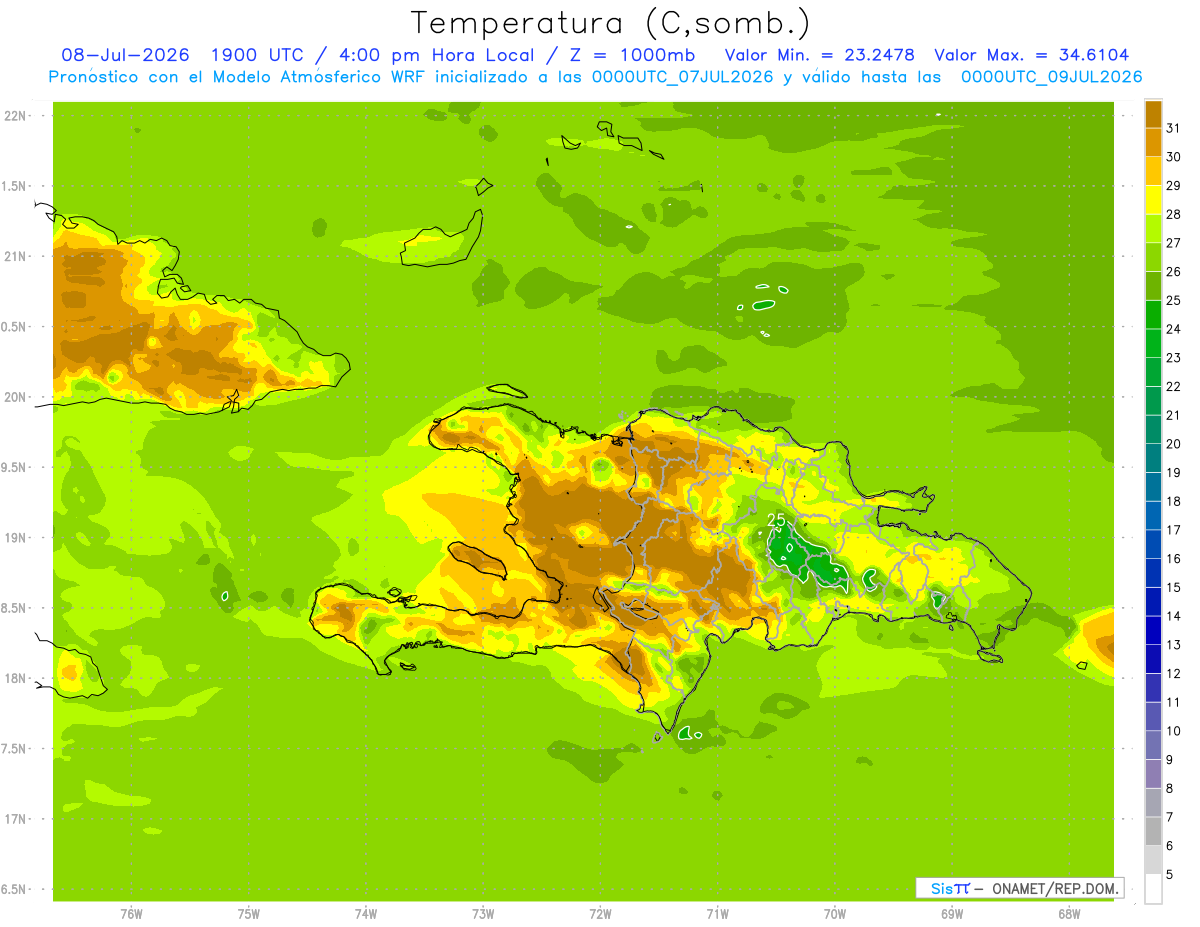Click the "Valor Max. = 34.6104" text

(x=1032, y=55)
